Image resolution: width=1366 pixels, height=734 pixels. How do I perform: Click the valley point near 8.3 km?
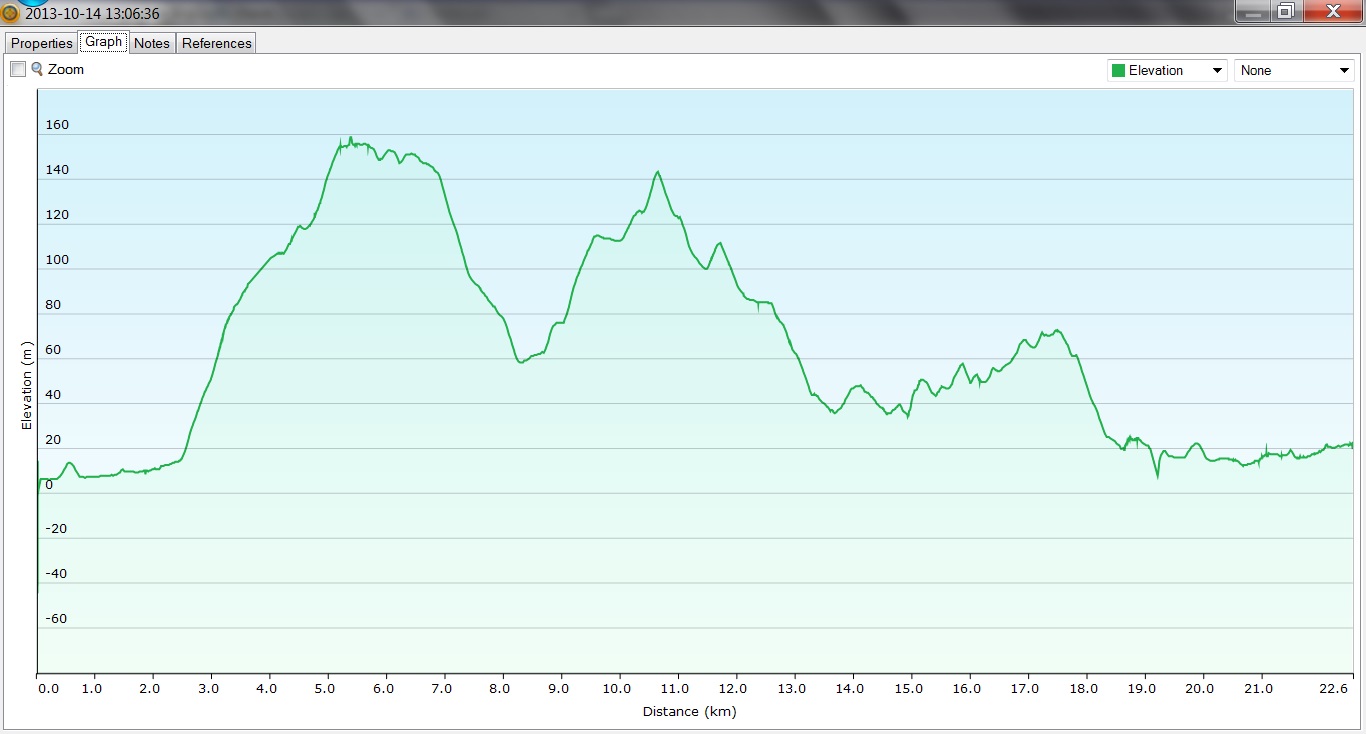click(x=521, y=361)
